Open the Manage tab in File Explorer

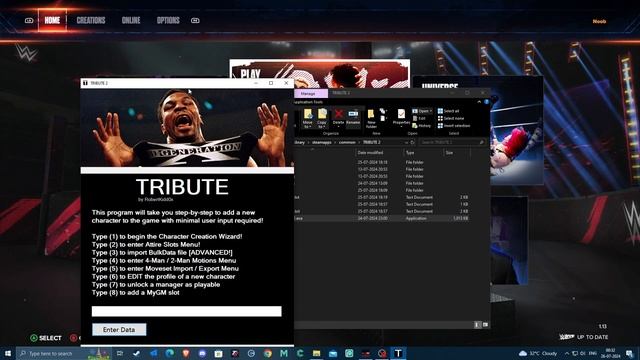tap(308, 93)
